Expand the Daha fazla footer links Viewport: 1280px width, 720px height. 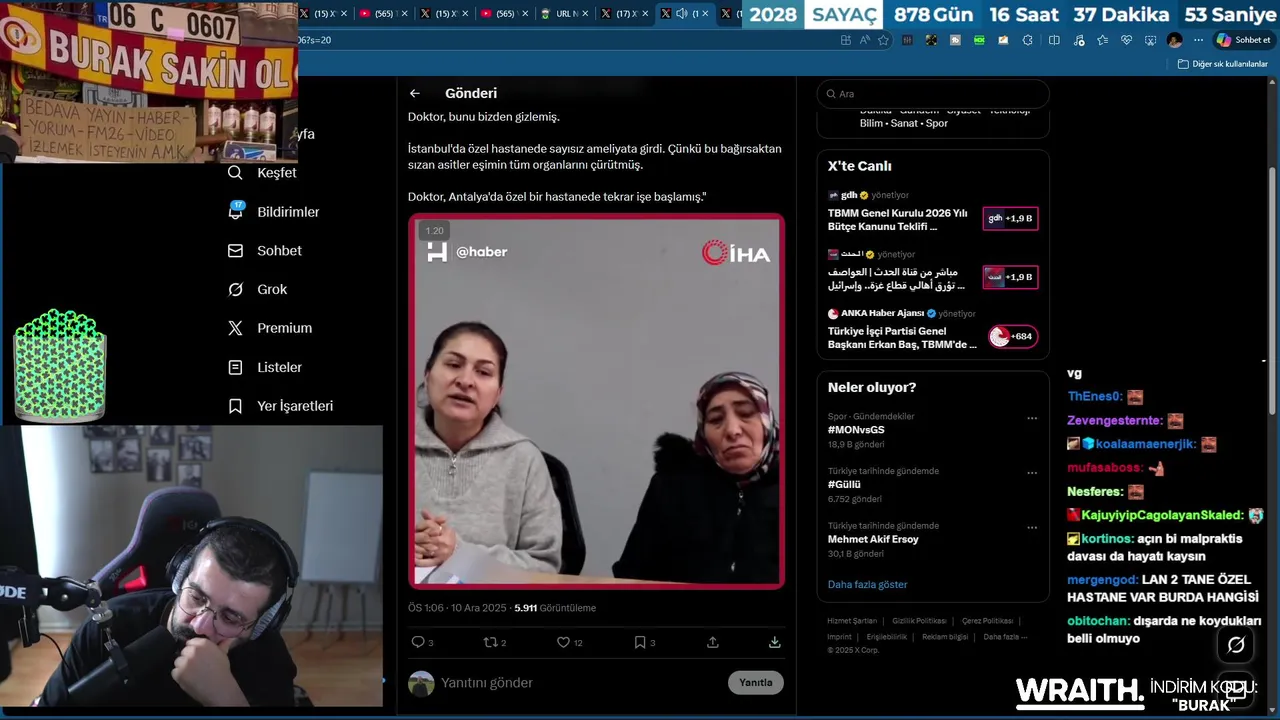click(1005, 637)
